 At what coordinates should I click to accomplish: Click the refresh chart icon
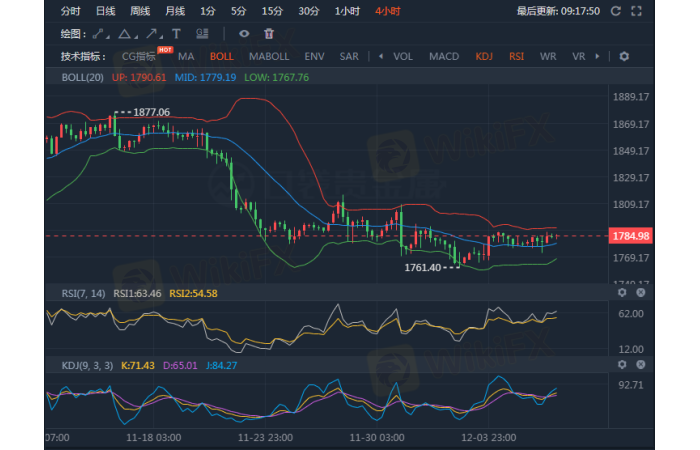coord(614,11)
